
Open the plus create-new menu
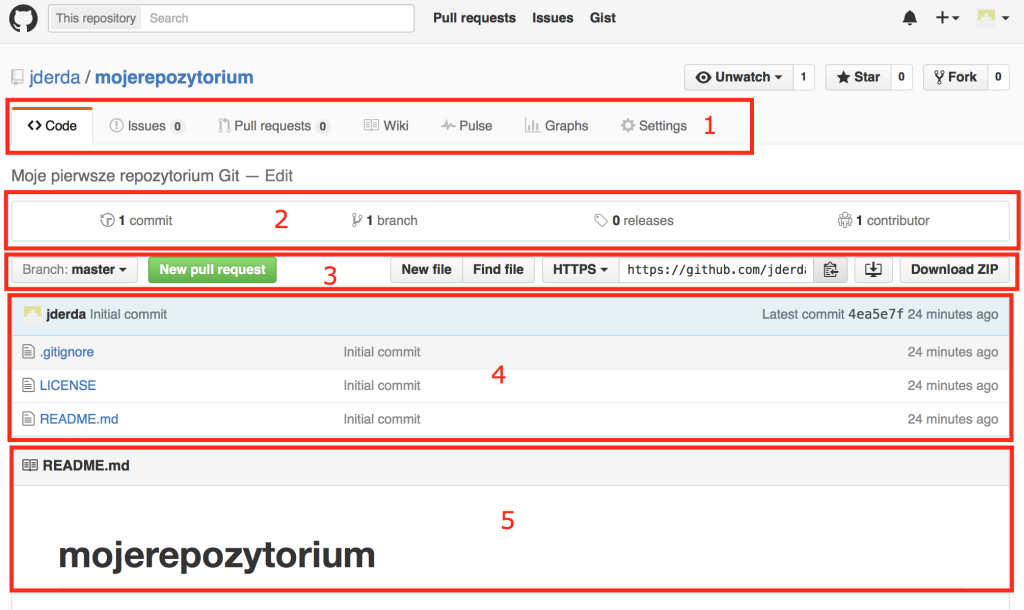tap(947, 18)
